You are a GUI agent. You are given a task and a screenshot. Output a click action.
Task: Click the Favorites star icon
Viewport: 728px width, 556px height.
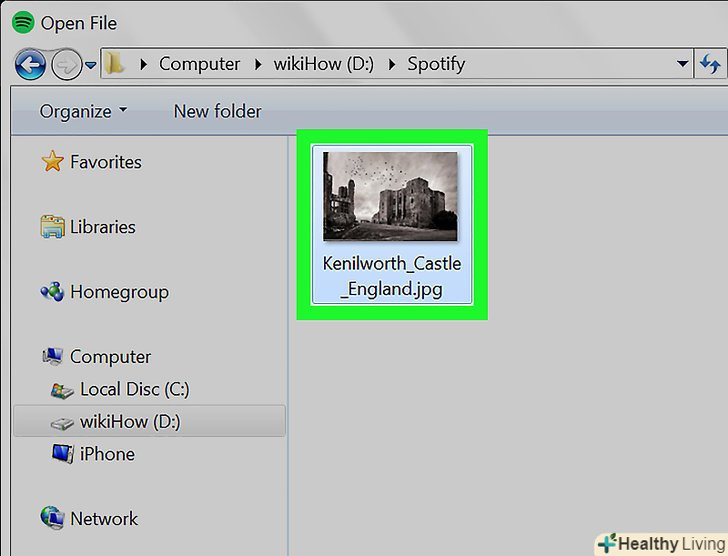point(52,162)
